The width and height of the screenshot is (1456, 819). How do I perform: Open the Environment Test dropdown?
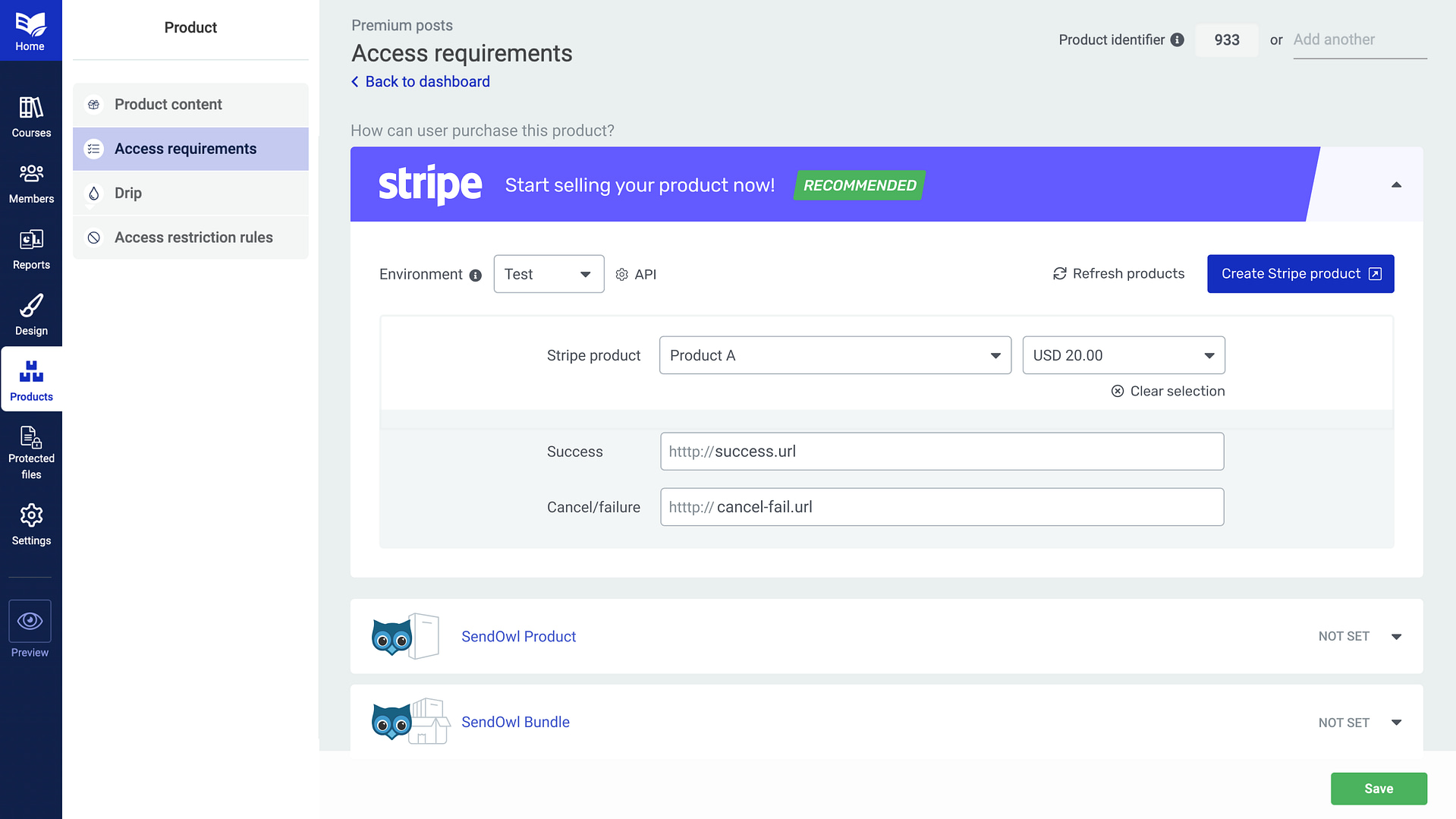pos(549,274)
